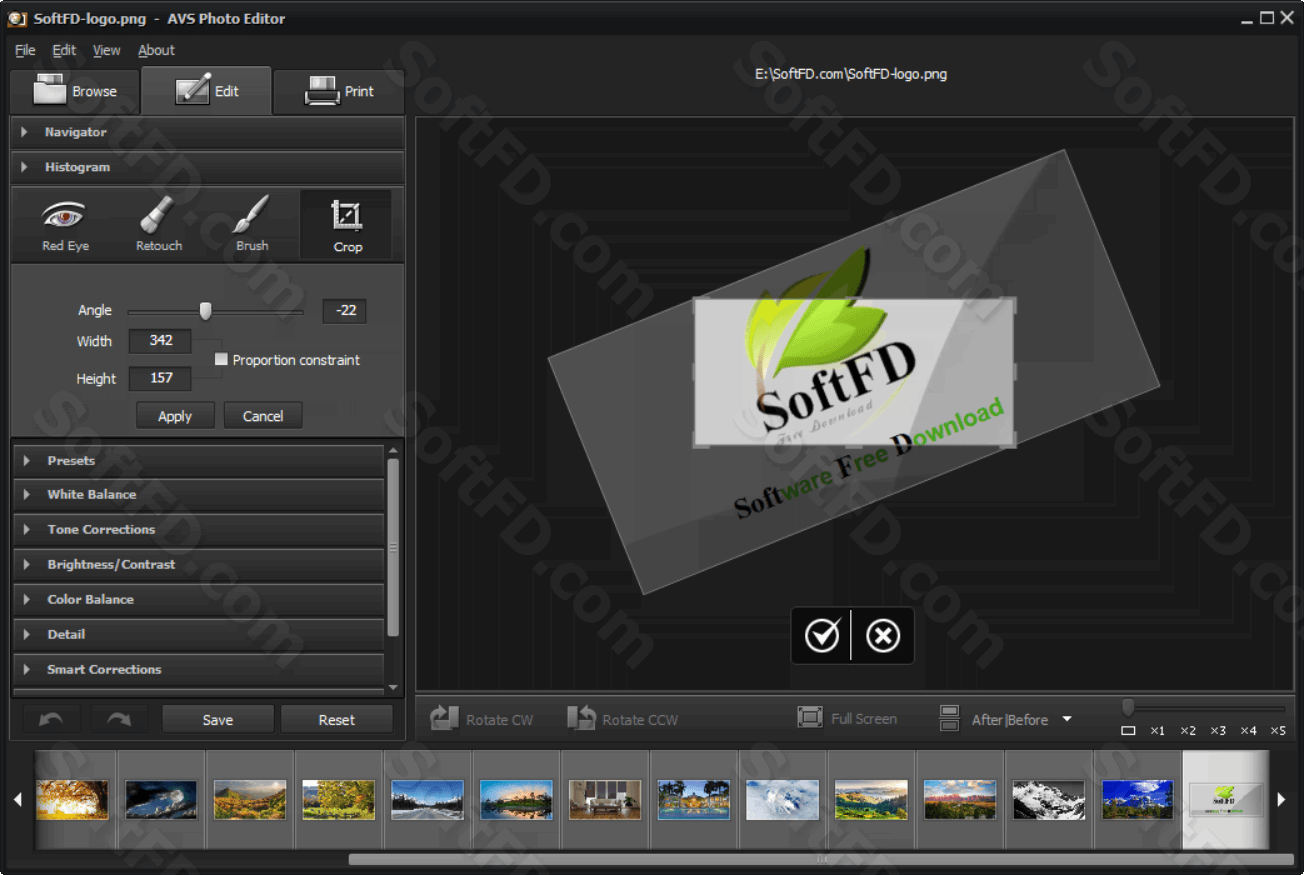This screenshot has height=875, width=1304.
Task: Expand the Color Balance section
Action: point(199,600)
